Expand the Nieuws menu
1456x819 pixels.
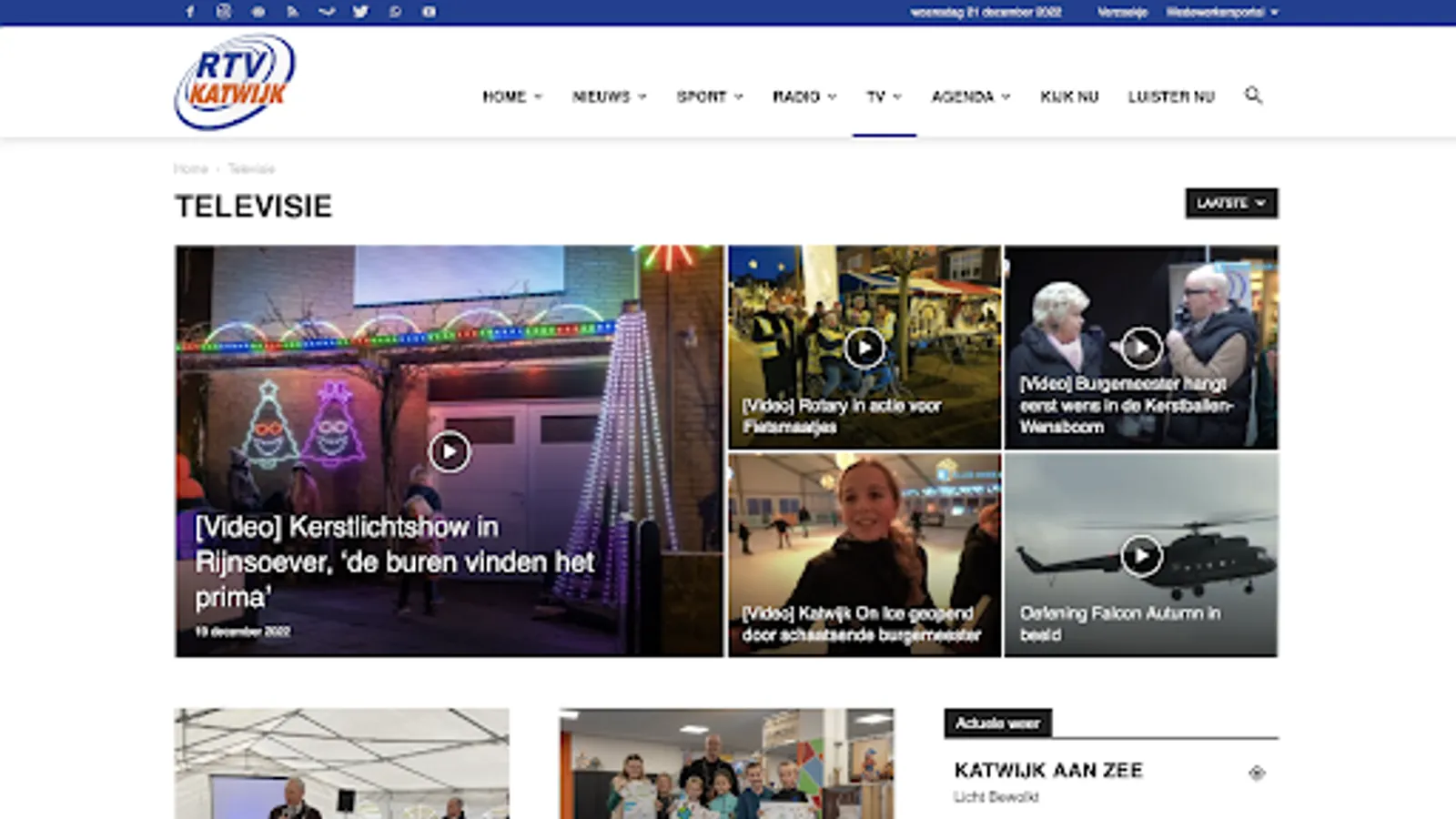610,96
